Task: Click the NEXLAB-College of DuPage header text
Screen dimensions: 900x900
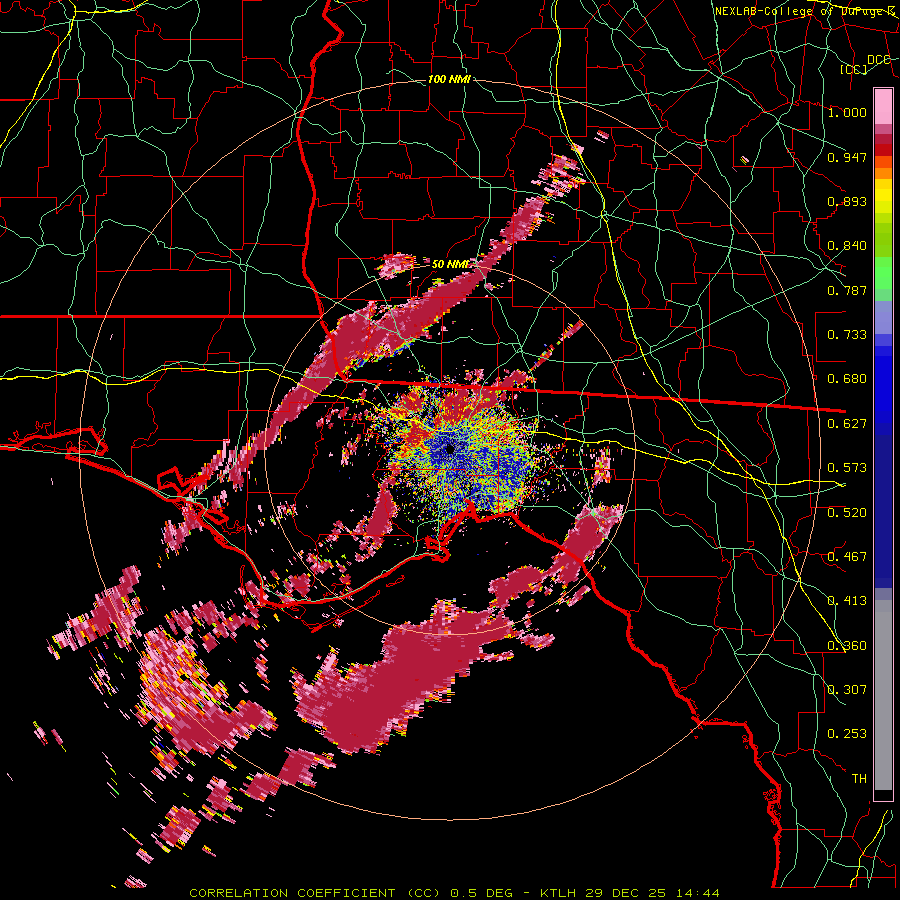Action: pyautogui.click(x=805, y=11)
